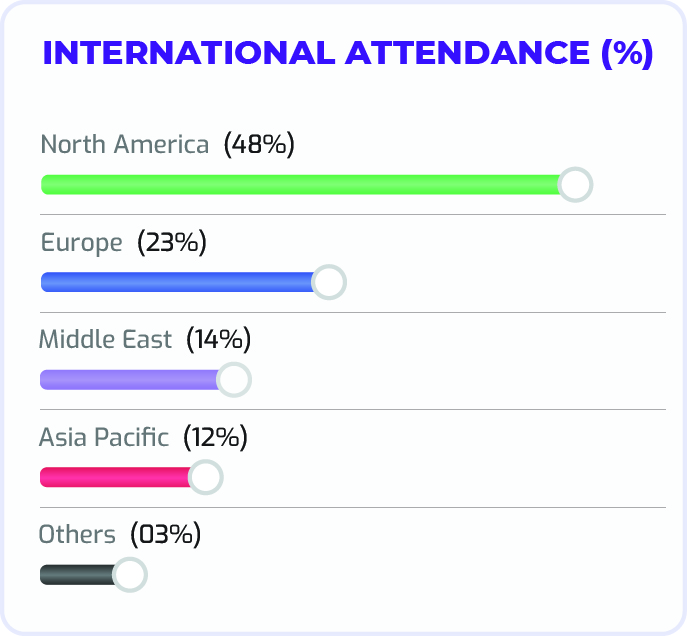This screenshot has height=636, width=687.
Task: Click the (14%) percentage value
Action: click(x=219, y=340)
